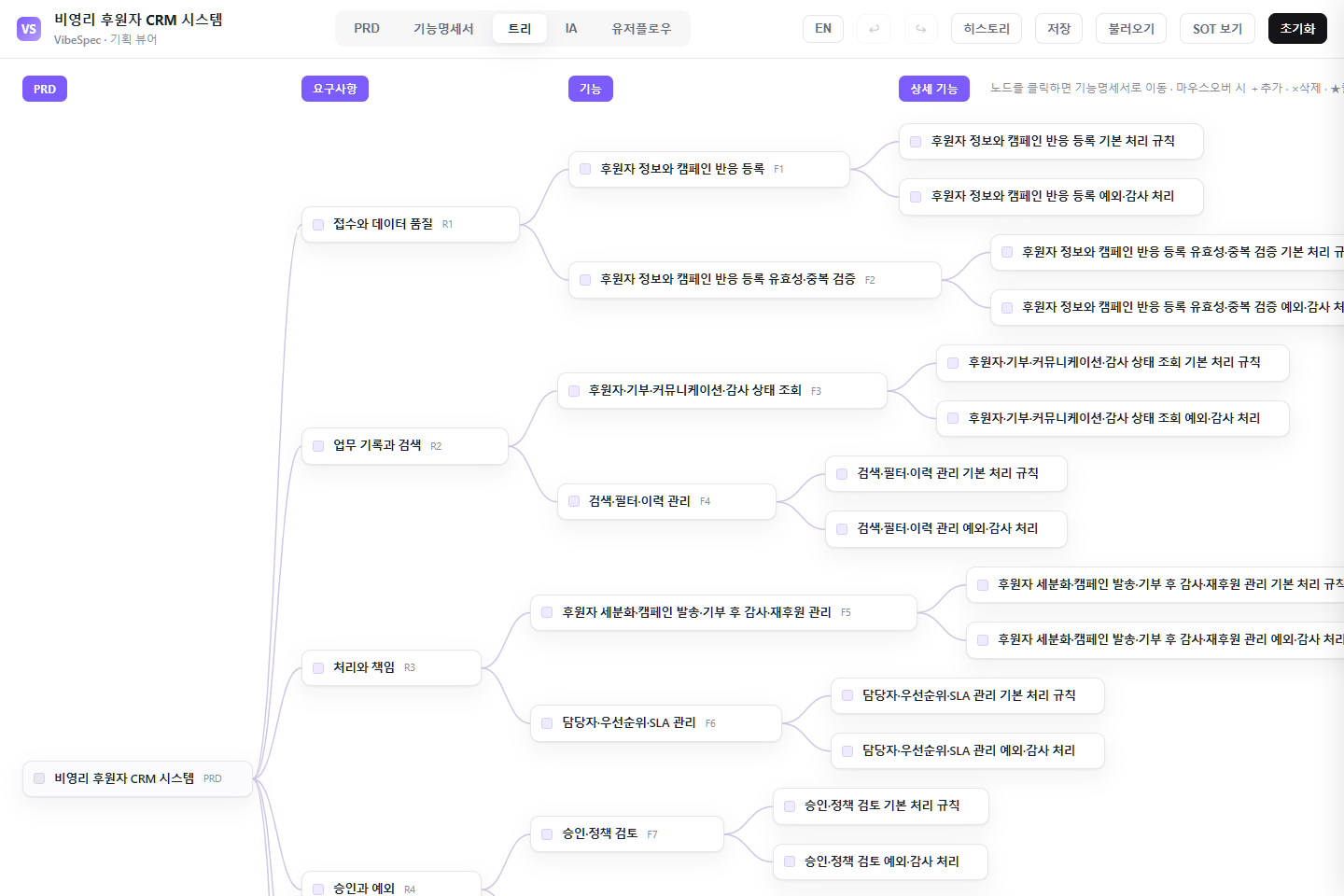Select 담당자·우선순위·SLA 관리 예외·감사 처리 node
The image size is (1344, 896).
(x=968, y=750)
